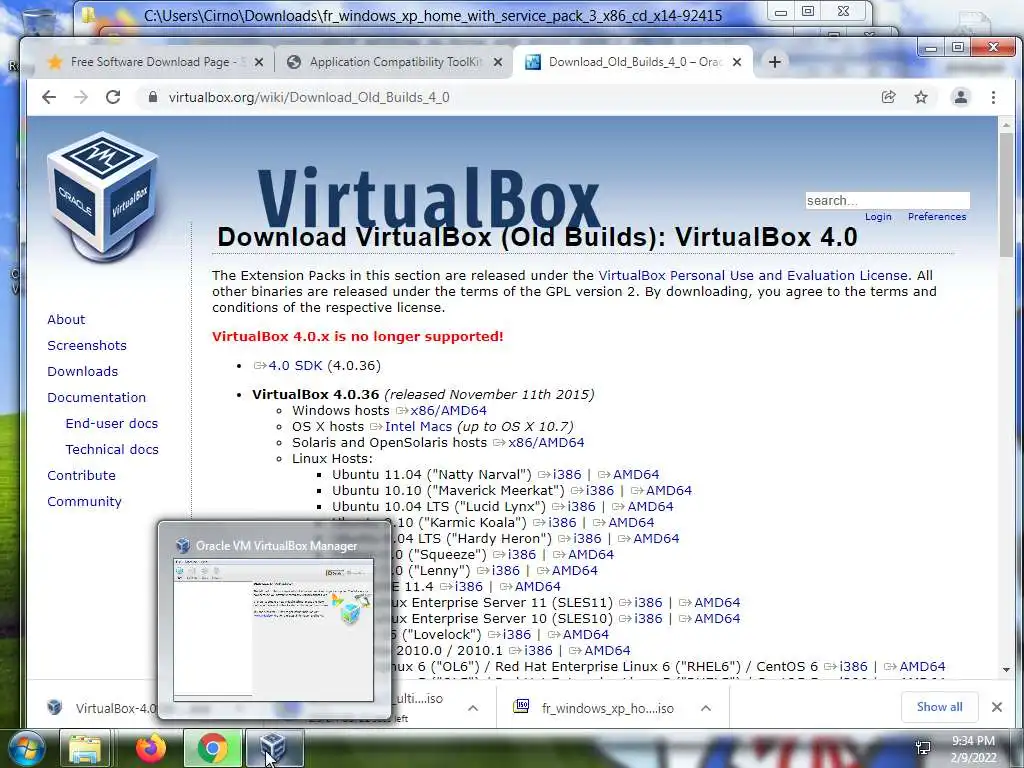Click the VirtualBox cube logo

pos(104,199)
